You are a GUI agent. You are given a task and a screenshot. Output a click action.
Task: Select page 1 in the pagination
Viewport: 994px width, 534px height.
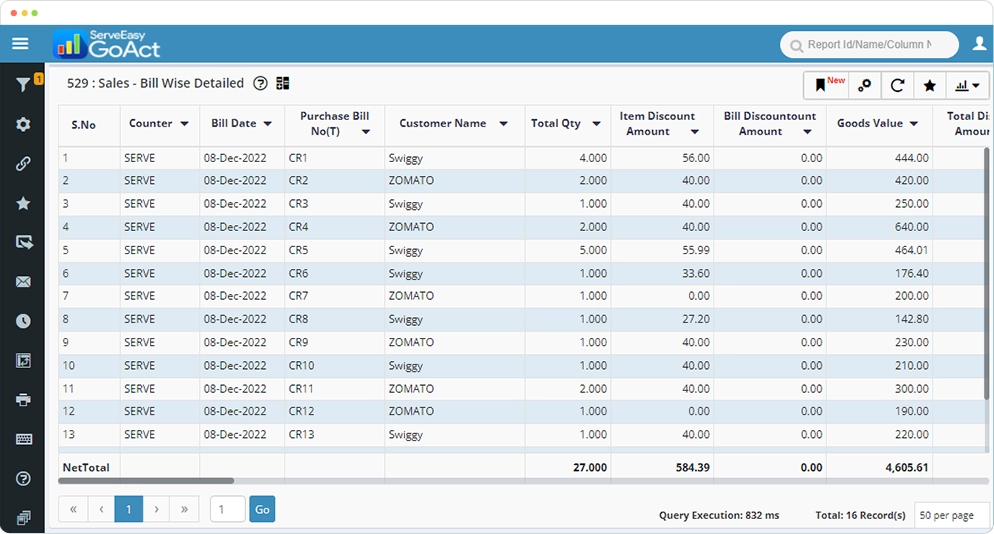tap(128, 509)
